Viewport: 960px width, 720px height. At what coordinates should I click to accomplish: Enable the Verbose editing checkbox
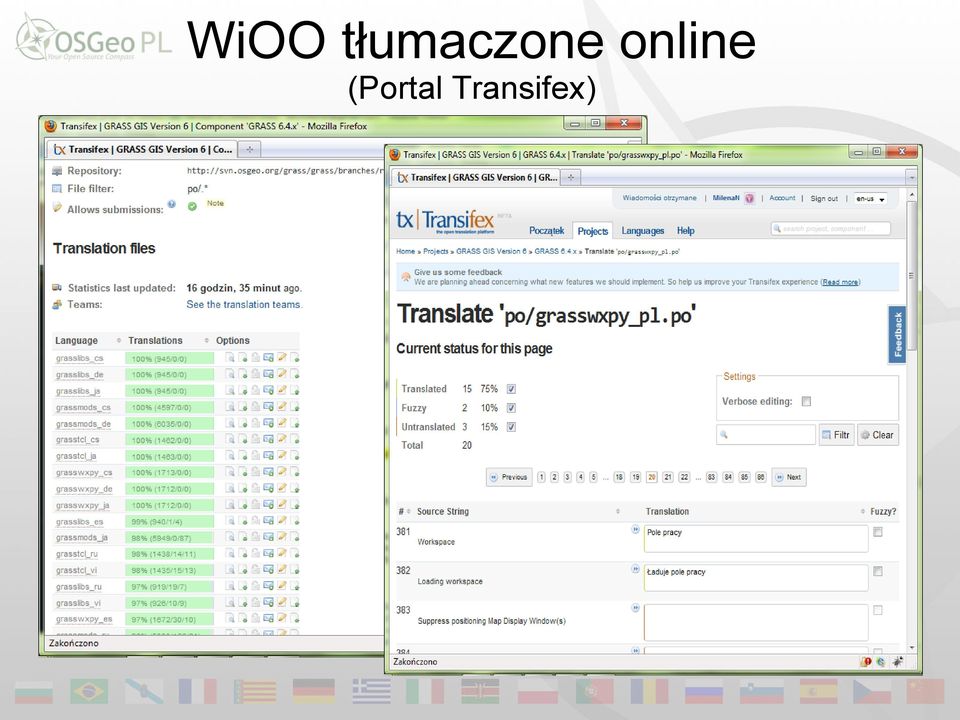pyautogui.click(x=806, y=401)
